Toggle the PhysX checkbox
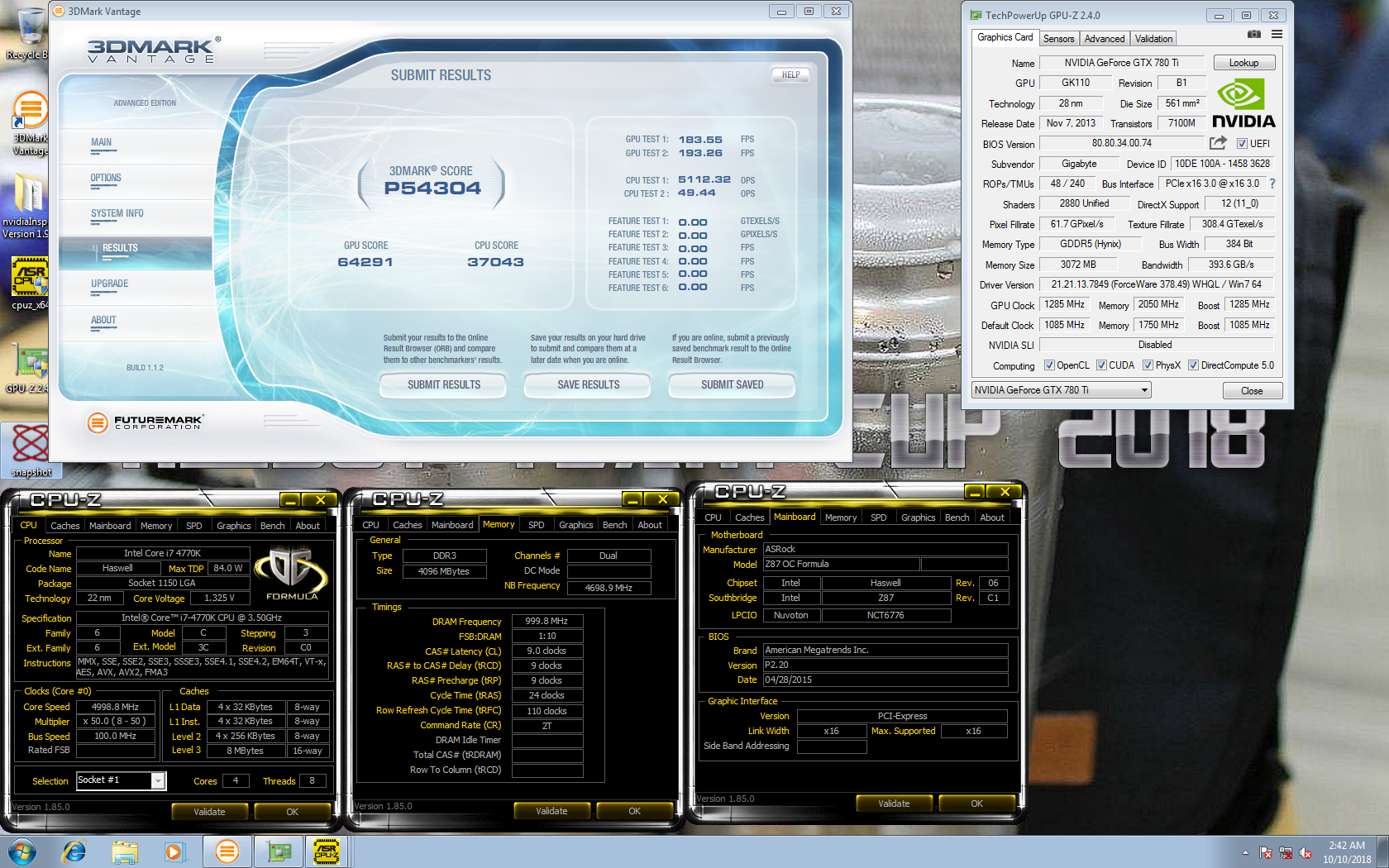Viewport: 1389px width, 868px height. pos(1148,365)
